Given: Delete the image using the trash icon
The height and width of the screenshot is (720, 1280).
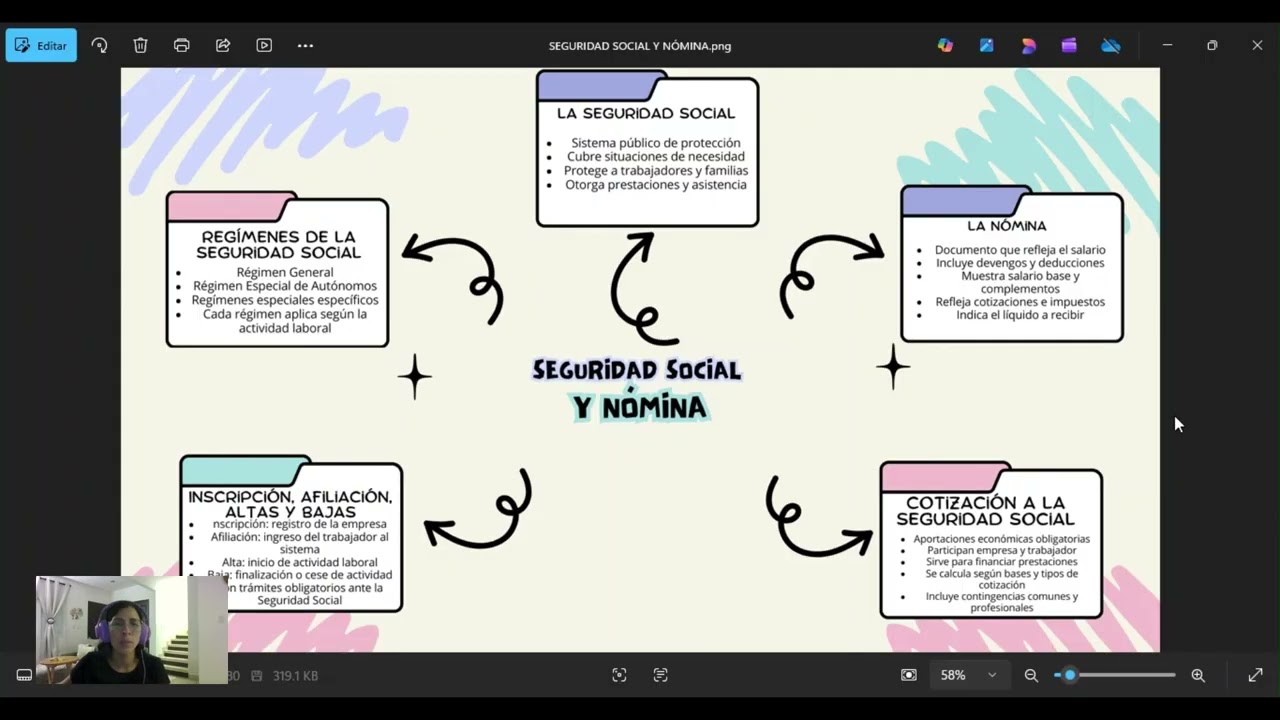Looking at the screenshot, I should coord(141,45).
